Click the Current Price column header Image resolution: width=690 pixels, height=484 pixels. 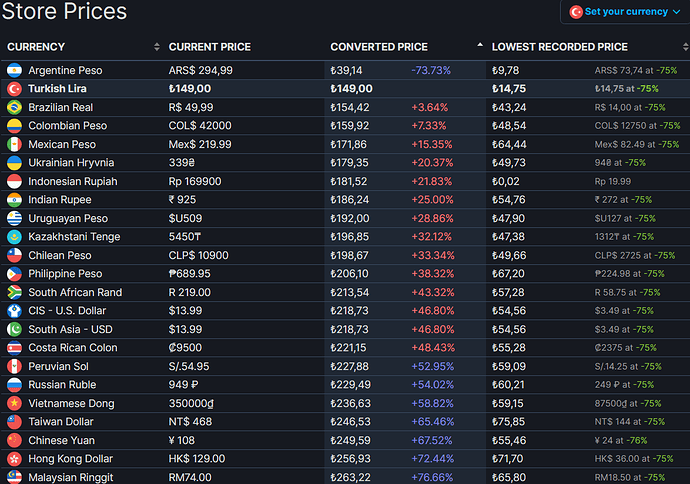[x=209, y=47]
